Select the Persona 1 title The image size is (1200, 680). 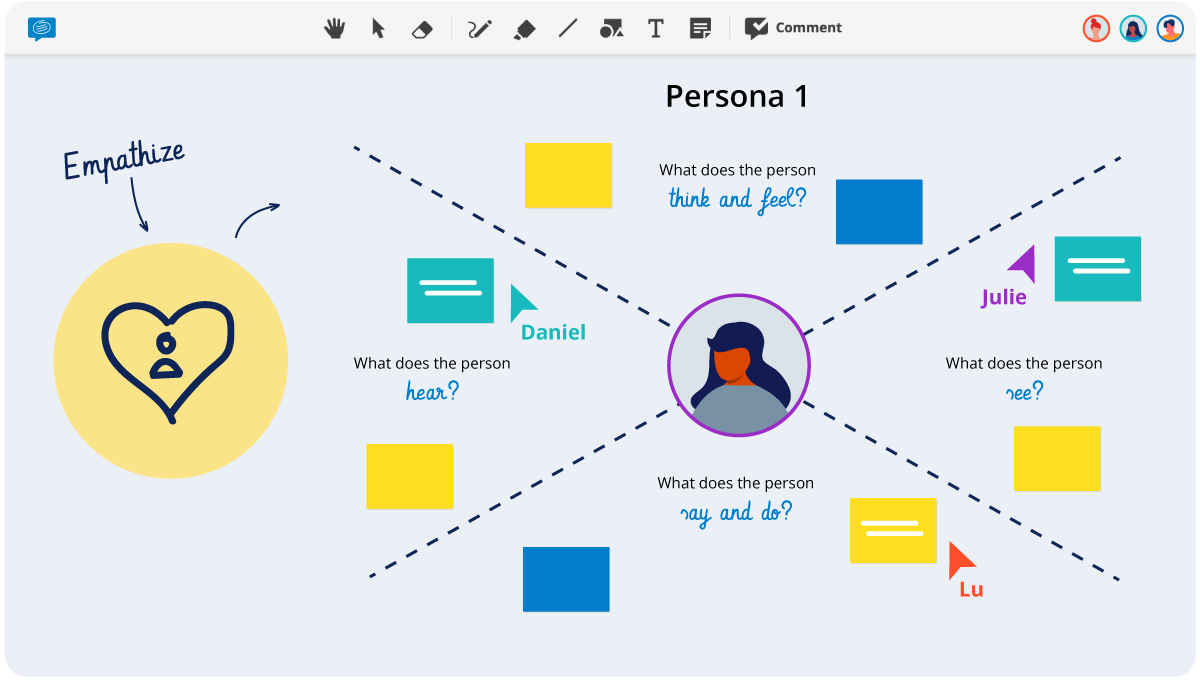pos(737,97)
